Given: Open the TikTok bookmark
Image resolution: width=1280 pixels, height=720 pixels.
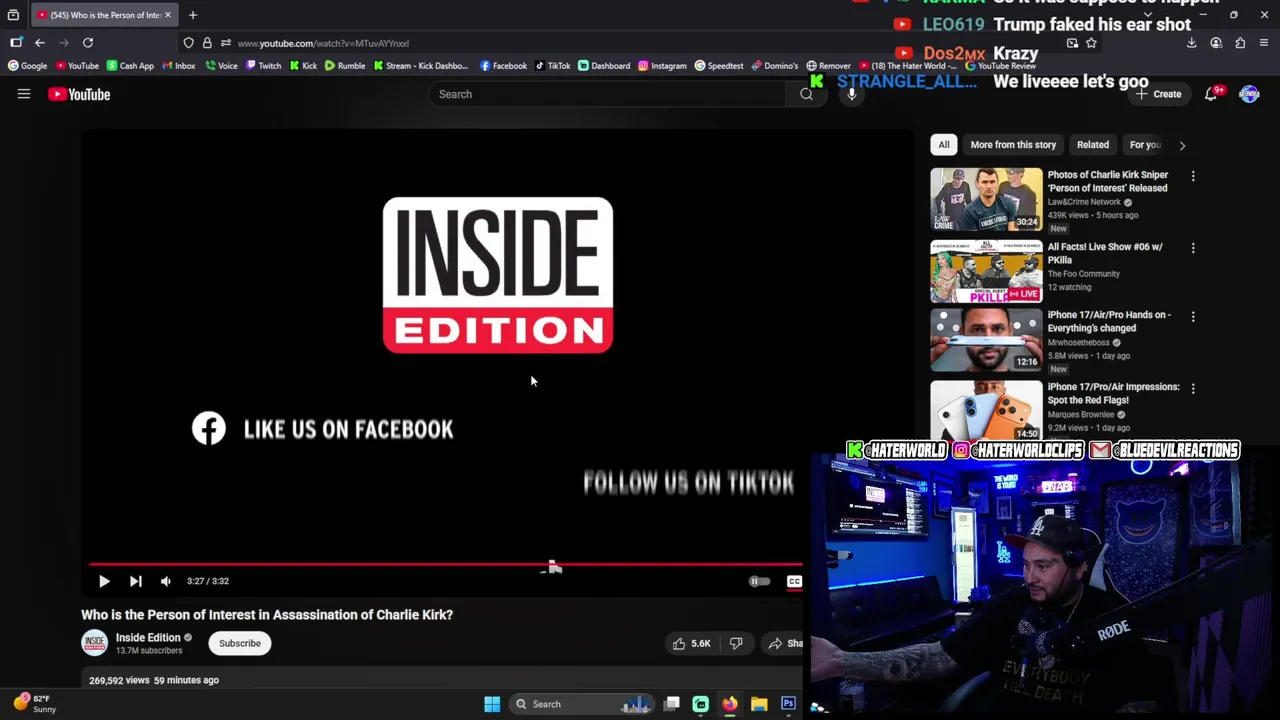Looking at the screenshot, I should (552, 66).
